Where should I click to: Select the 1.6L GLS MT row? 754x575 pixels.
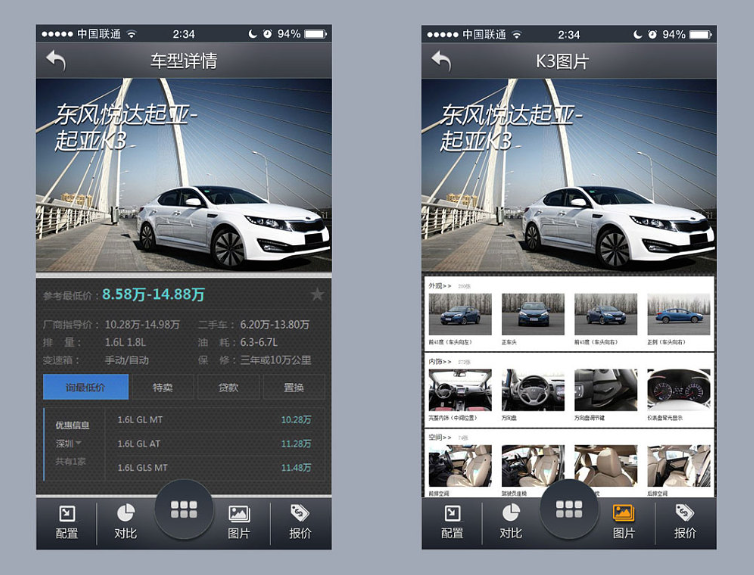pyautogui.click(x=214, y=467)
